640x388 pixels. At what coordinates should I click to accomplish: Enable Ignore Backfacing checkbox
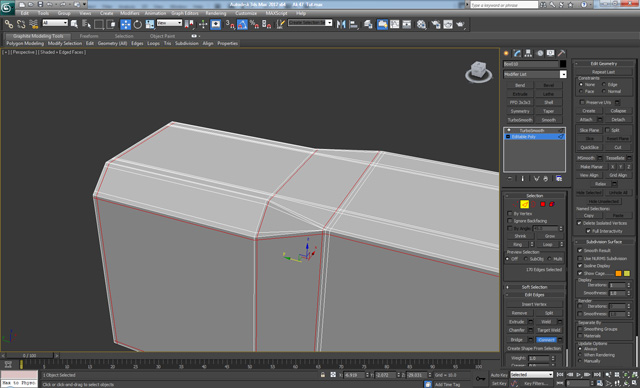(x=510, y=221)
